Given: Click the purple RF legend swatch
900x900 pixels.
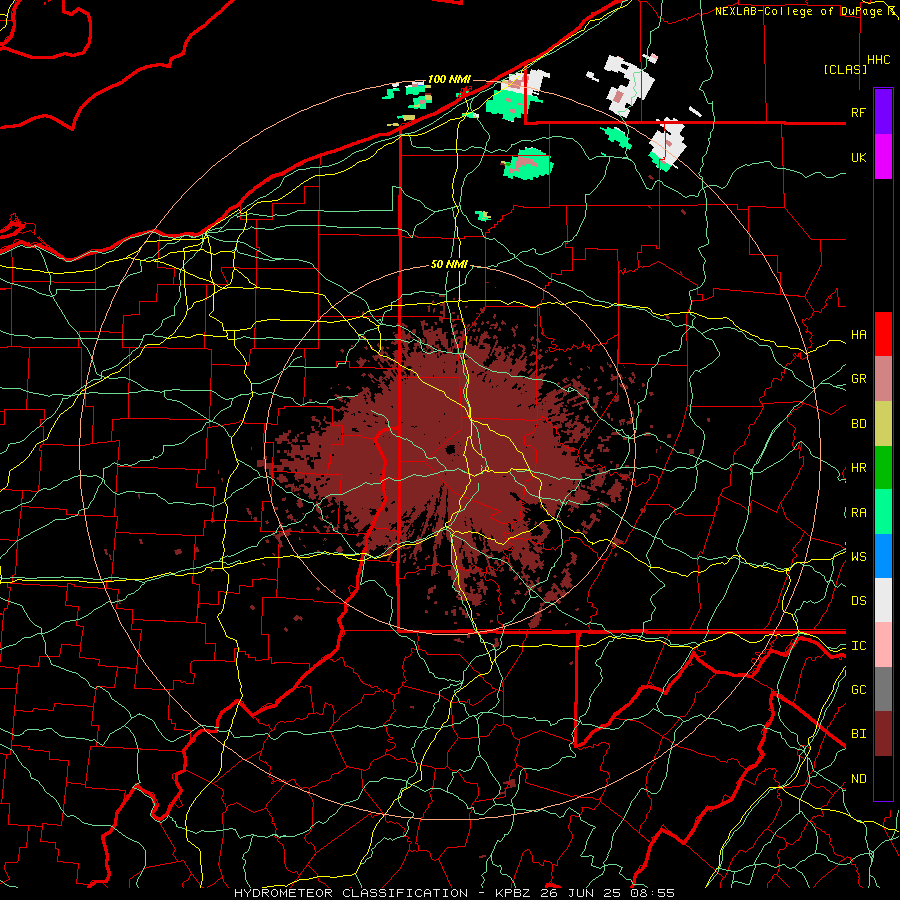Looking at the screenshot, I should click(883, 112).
